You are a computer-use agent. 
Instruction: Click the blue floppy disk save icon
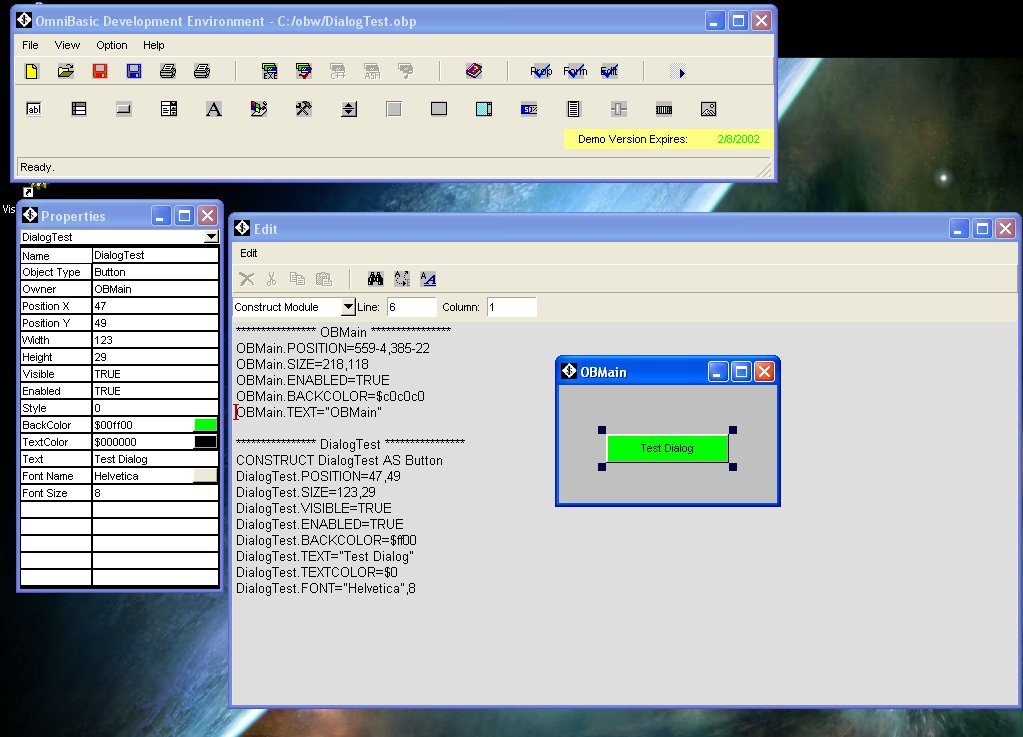coord(134,71)
